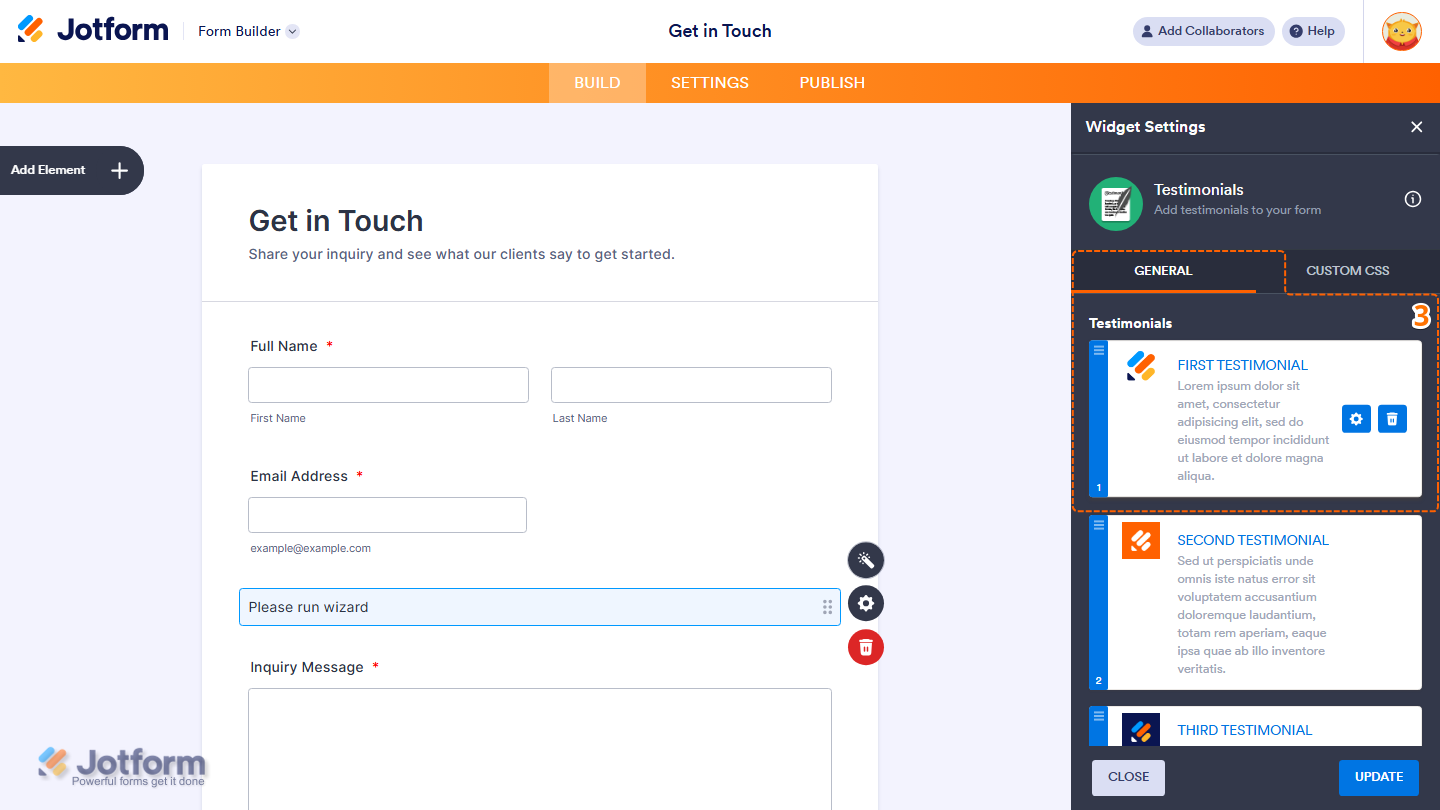Select the large Get in Touch form heading

tap(336, 220)
